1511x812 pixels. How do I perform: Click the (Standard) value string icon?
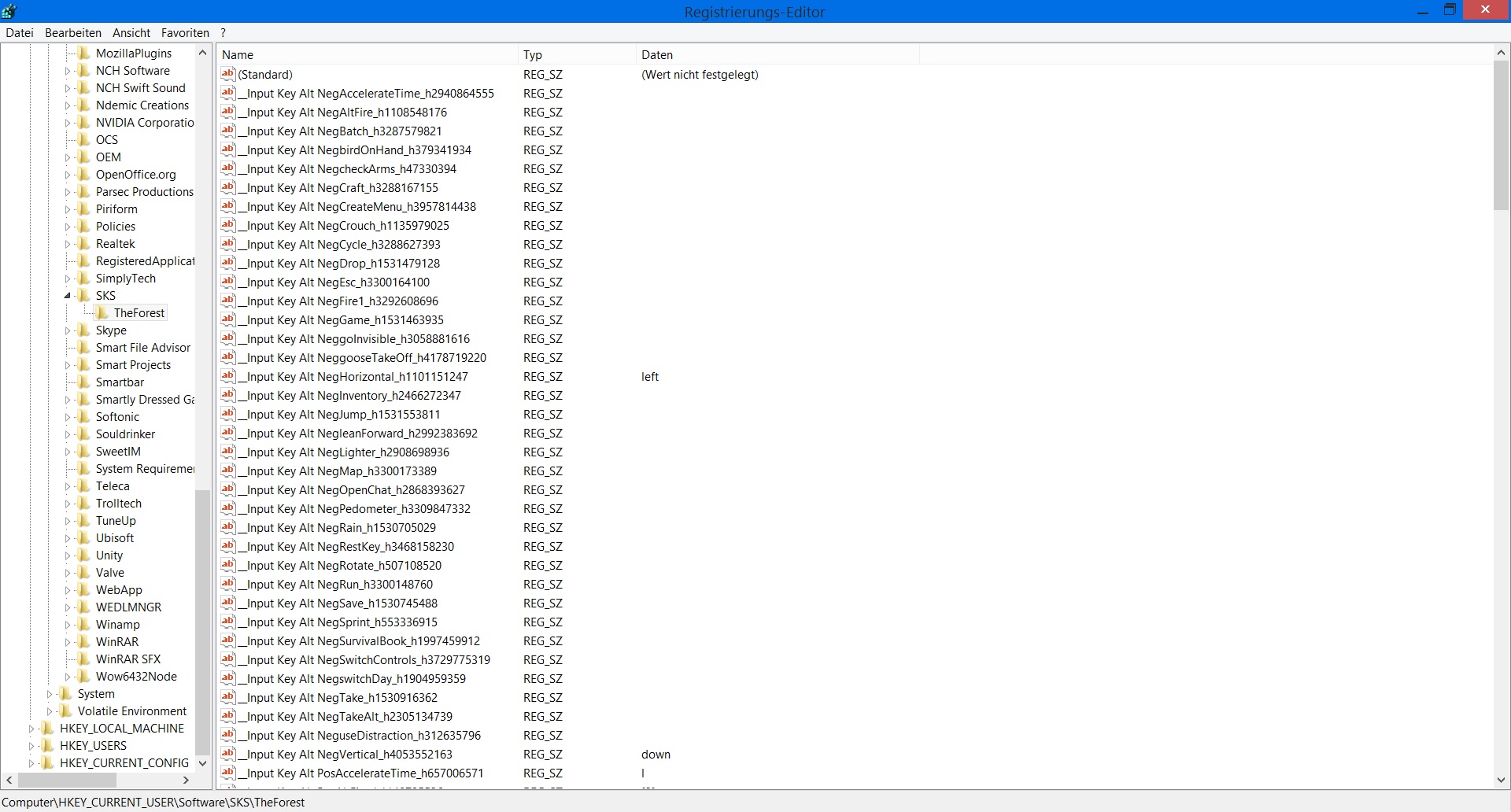point(228,75)
